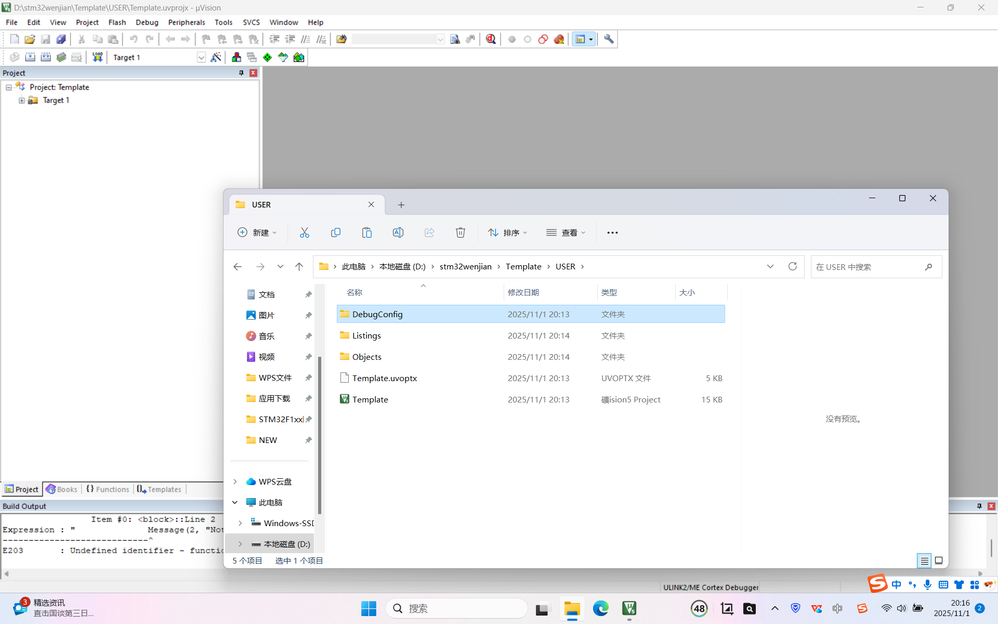Image resolution: width=998 pixels, height=624 pixels.
Task: Collapse the Project: Template tree node
Action: tap(8, 87)
